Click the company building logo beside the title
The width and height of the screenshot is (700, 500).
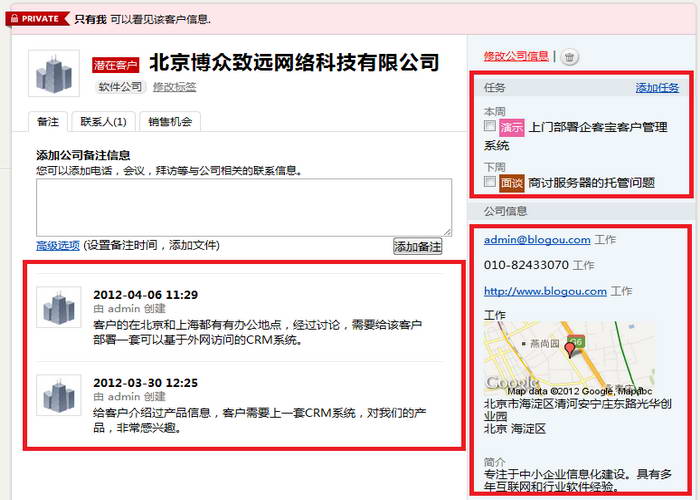pyautogui.click(x=54, y=73)
